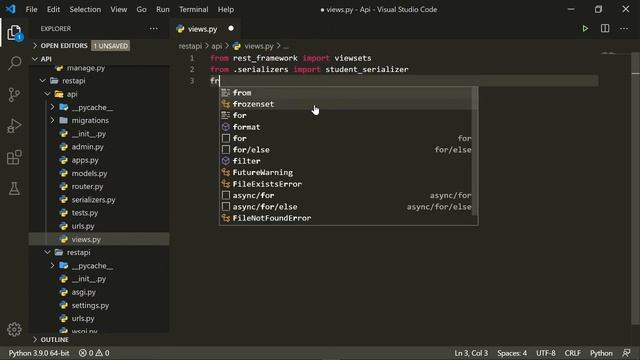Click the VS Code logo in title bar
Screen dimensions: 640x360
[x=11, y=9]
